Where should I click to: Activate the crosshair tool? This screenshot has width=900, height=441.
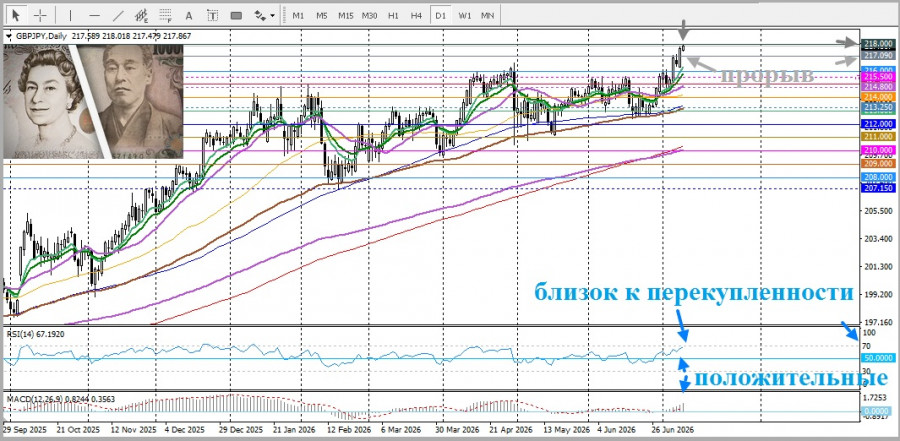coord(40,16)
